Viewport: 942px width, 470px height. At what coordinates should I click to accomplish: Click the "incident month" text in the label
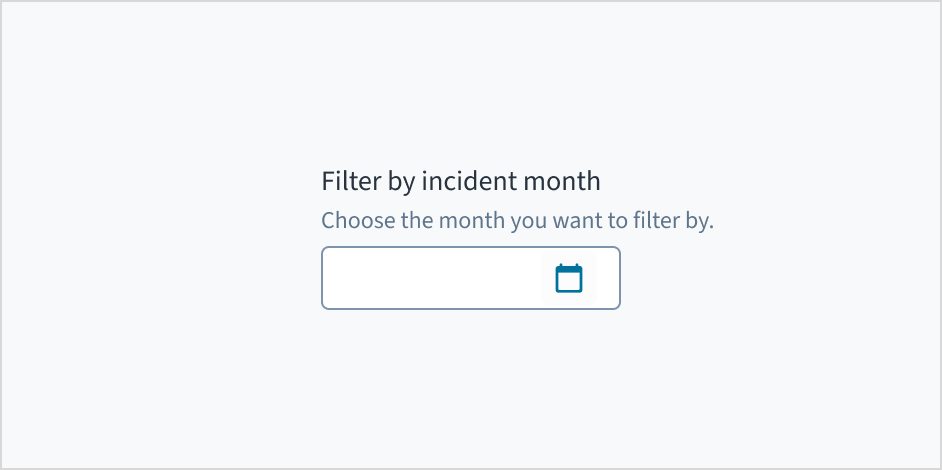point(510,181)
